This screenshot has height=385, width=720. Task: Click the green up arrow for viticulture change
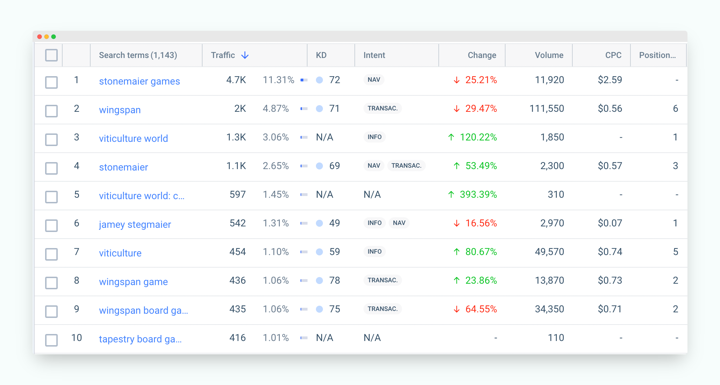tap(456, 252)
